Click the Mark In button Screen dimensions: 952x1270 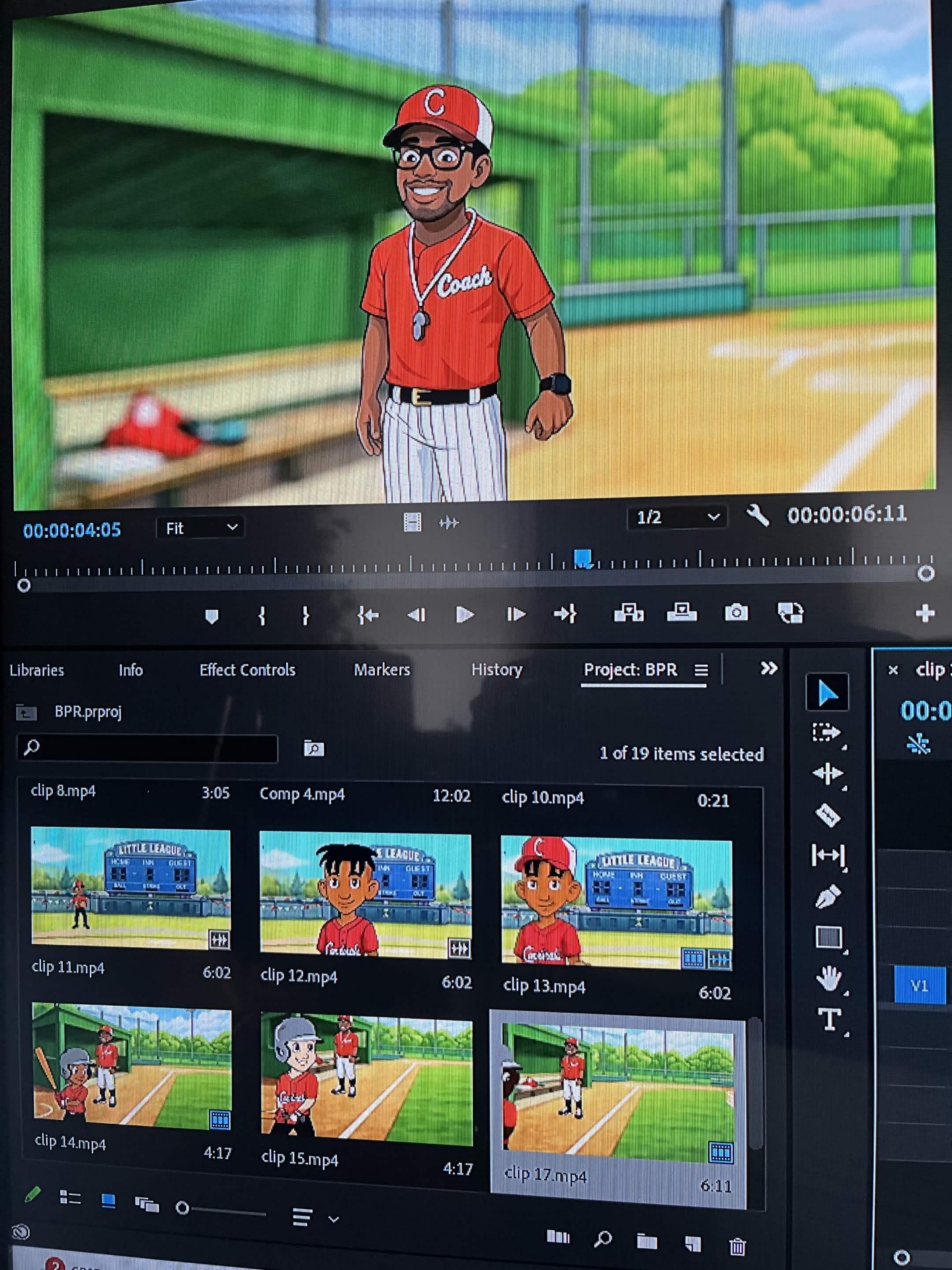tap(262, 616)
